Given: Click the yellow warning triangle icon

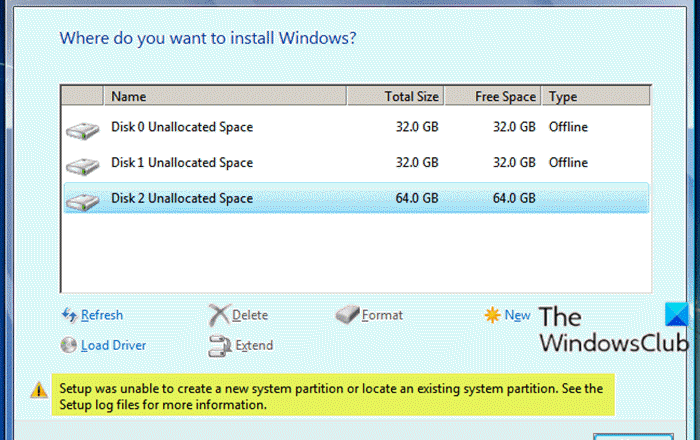Looking at the screenshot, I should tap(39, 390).
